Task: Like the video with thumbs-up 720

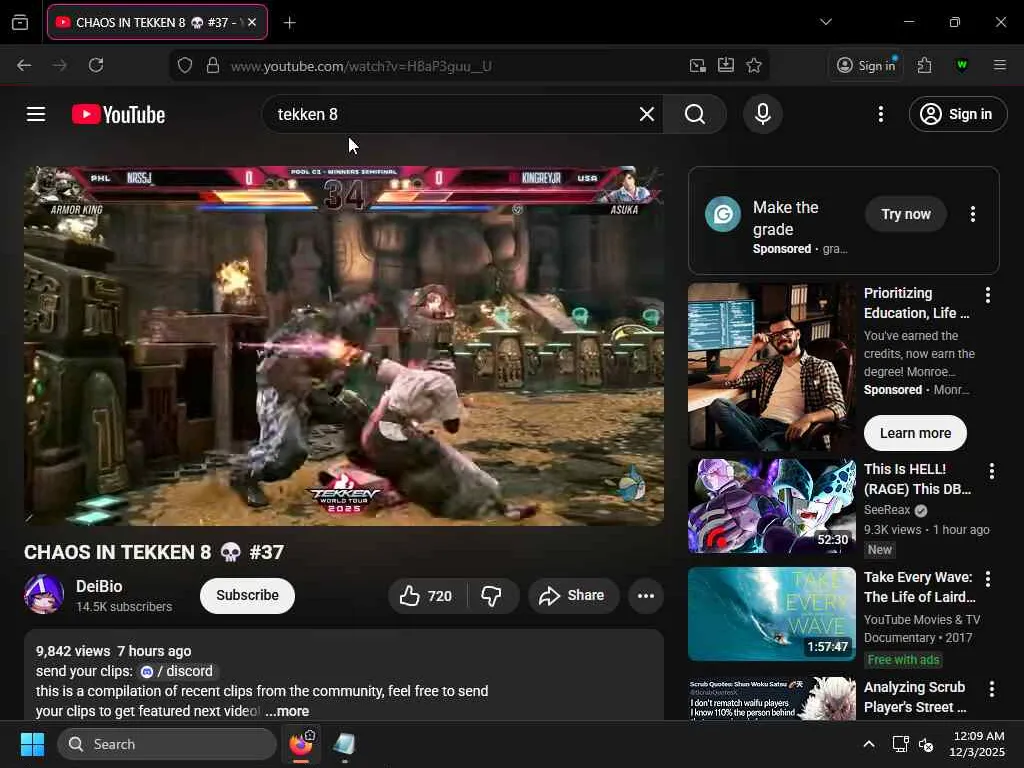Action: coord(427,596)
